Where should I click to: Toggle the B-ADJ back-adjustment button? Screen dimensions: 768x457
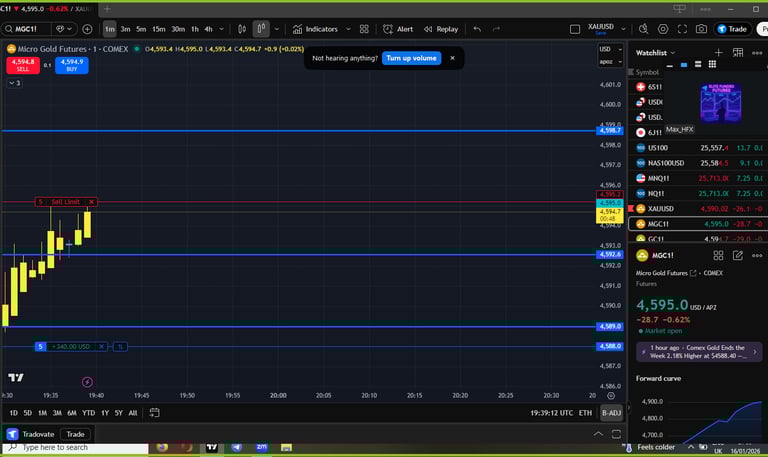611,413
